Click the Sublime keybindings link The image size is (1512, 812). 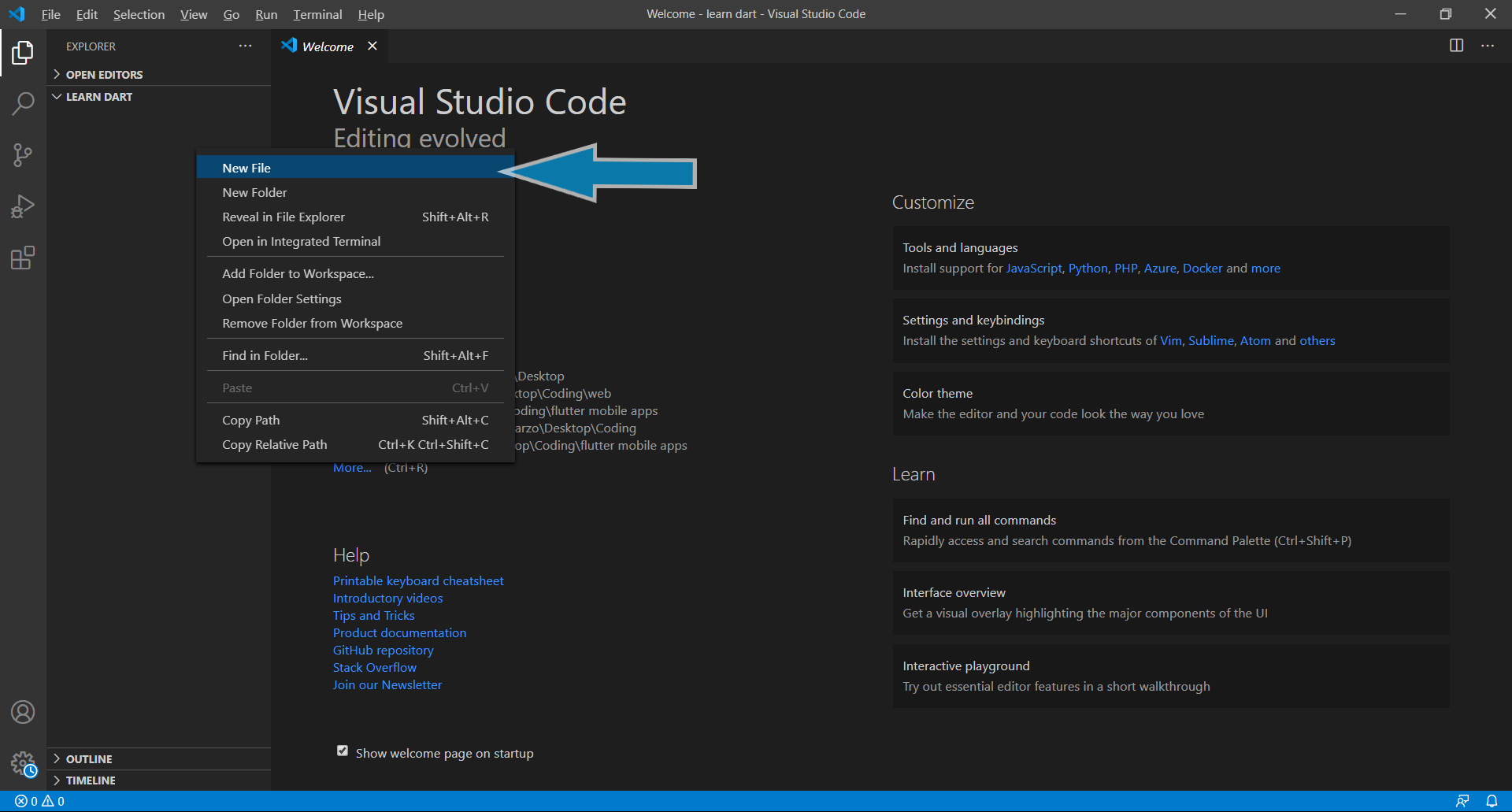coord(1210,340)
